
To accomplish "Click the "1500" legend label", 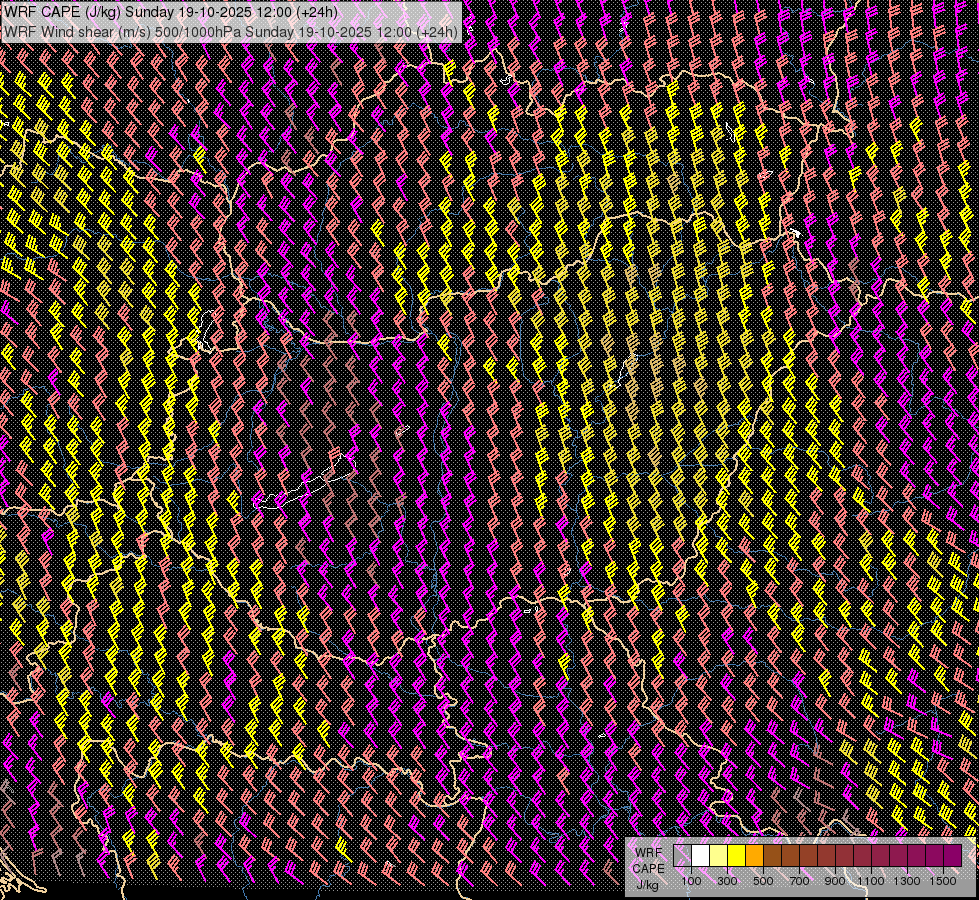I will (x=943, y=881).
